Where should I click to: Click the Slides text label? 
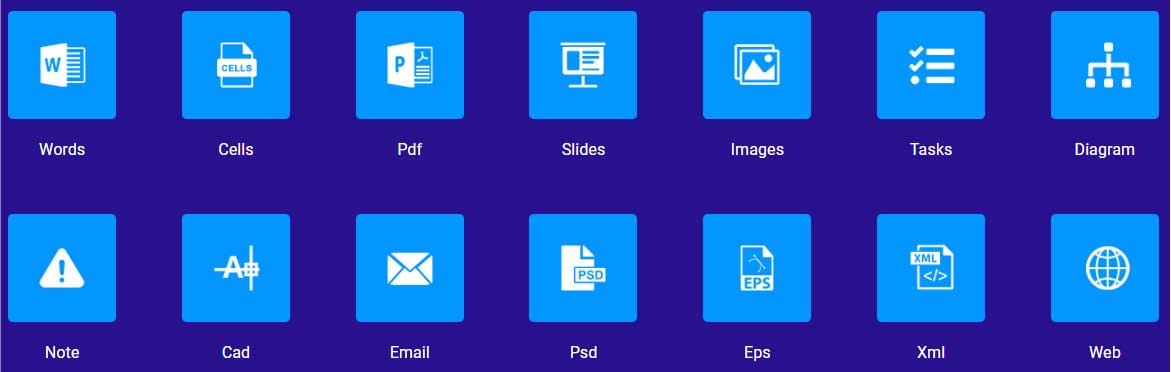[x=583, y=149]
